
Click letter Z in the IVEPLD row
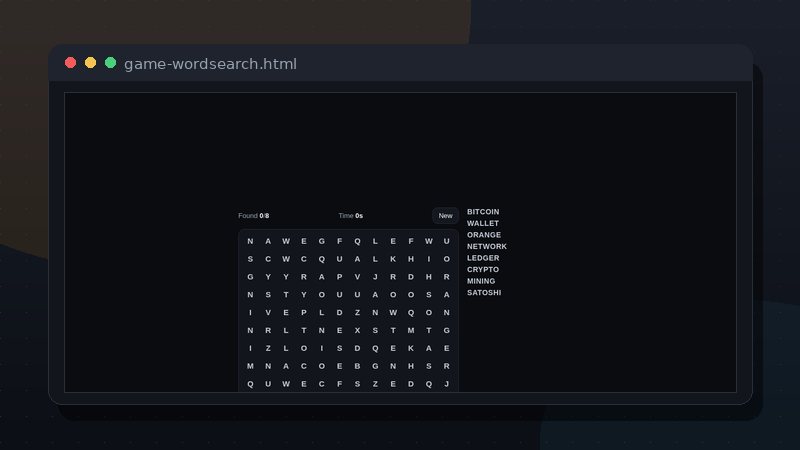coord(357,313)
